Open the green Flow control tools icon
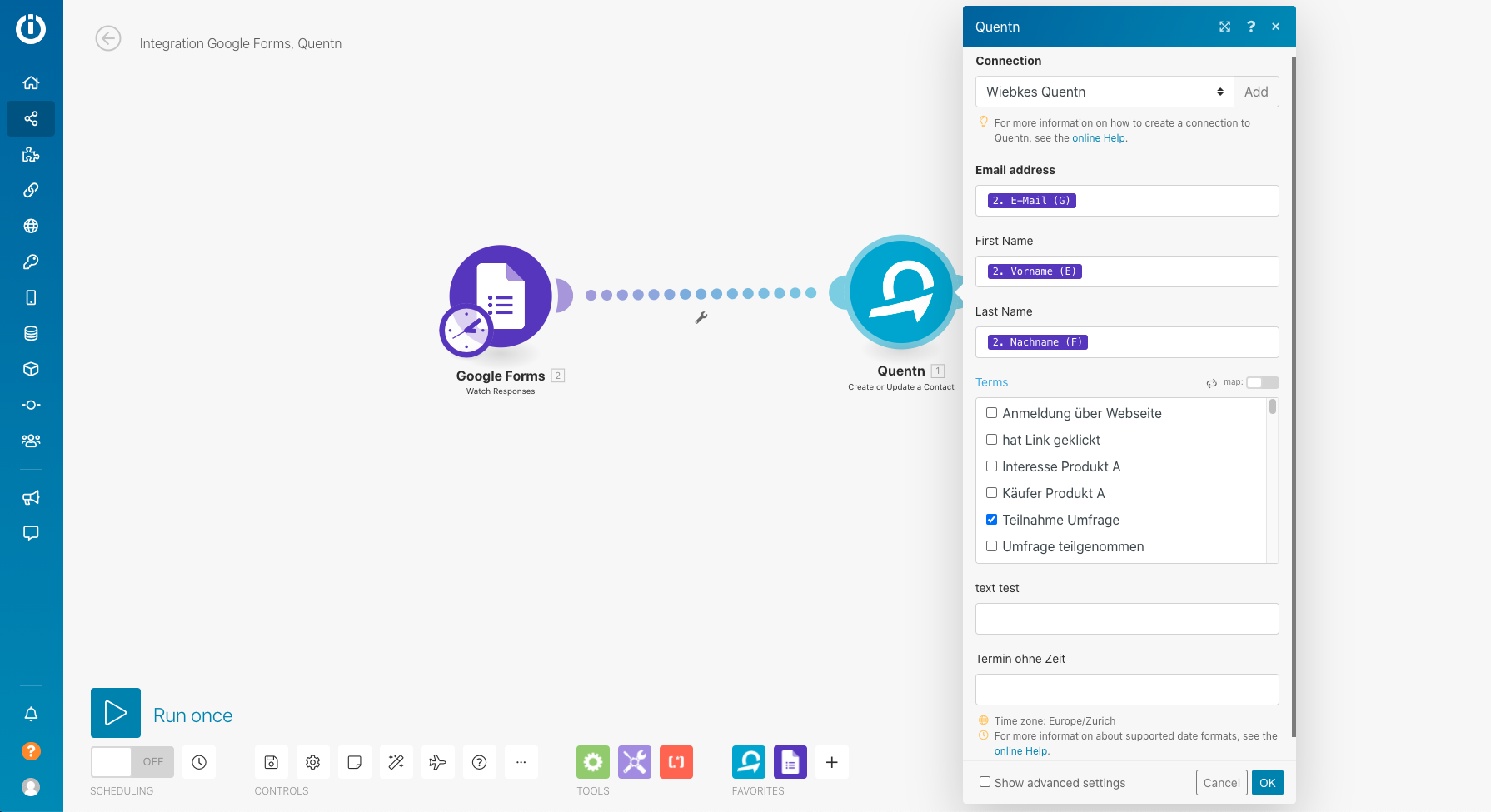The width and height of the screenshot is (1491, 812). click(593, 762)
